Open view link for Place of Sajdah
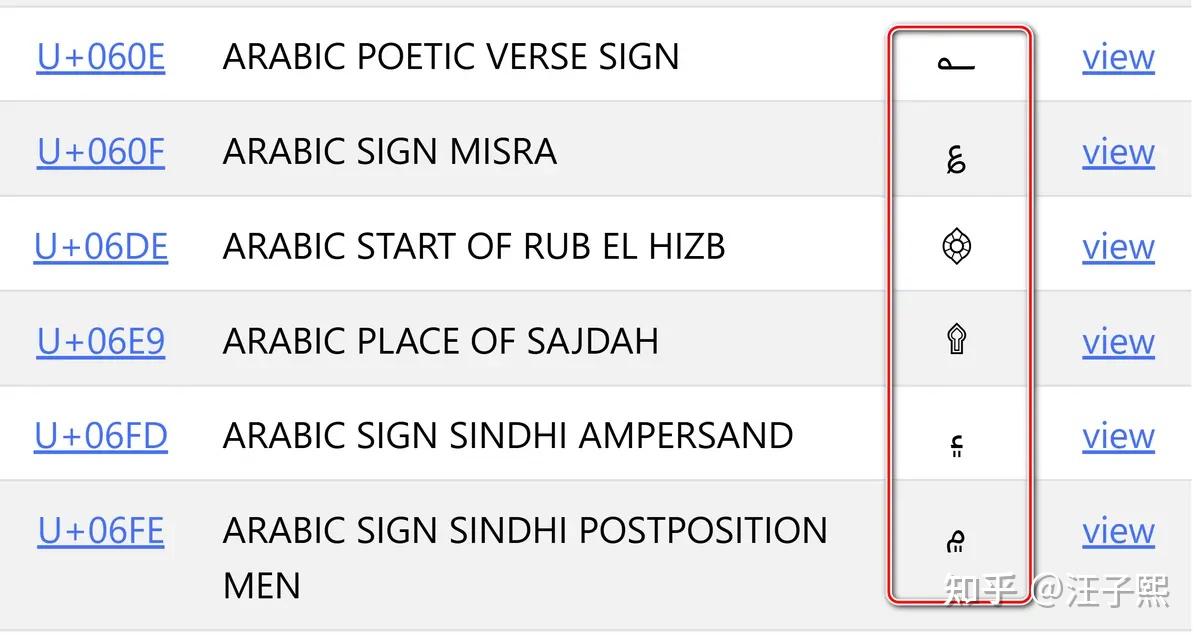This screenshot has width=1200, height=641. click(1118, 341)
